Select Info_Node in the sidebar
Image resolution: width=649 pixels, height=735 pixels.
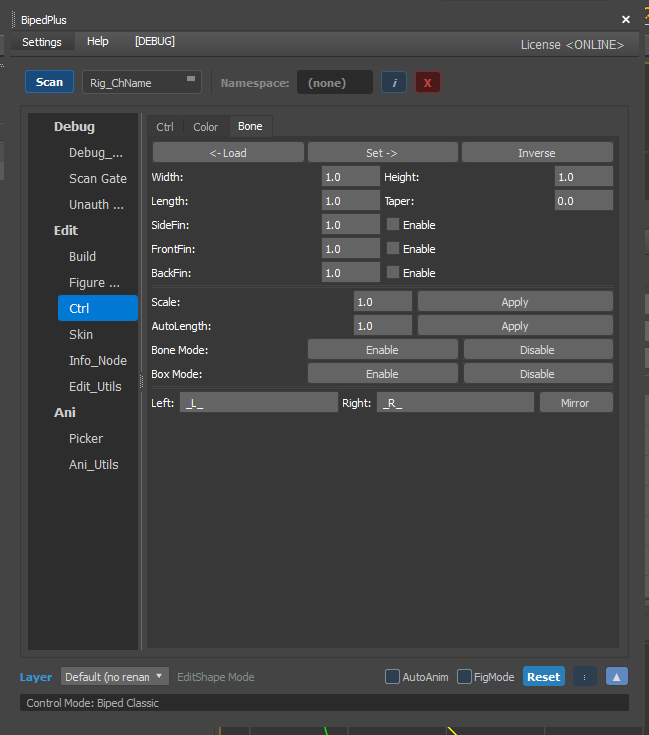point(97,360)
